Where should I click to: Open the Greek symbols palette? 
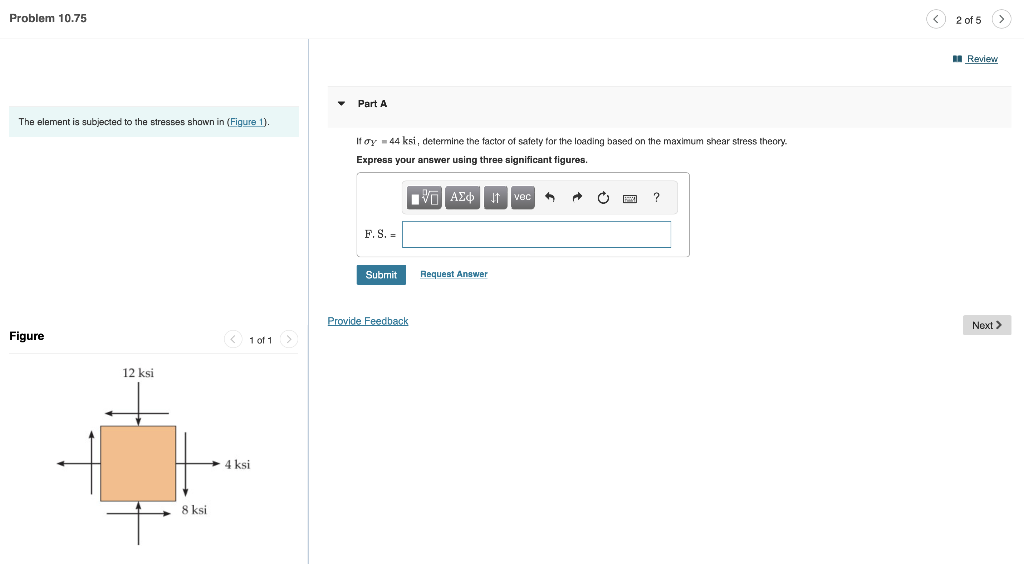pos(462,197)
